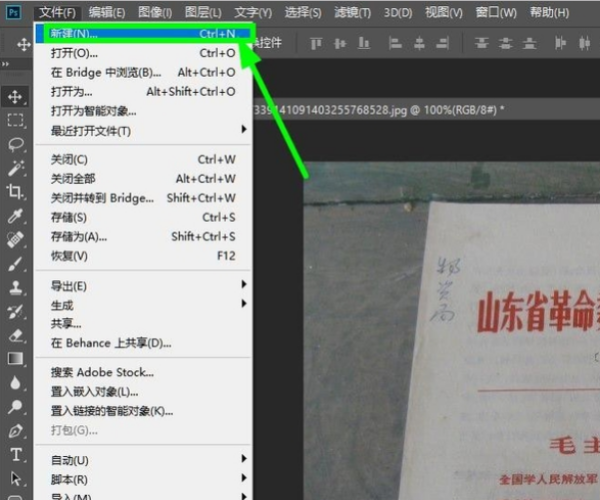Click the align left edges icon

[x=395, y=44]
